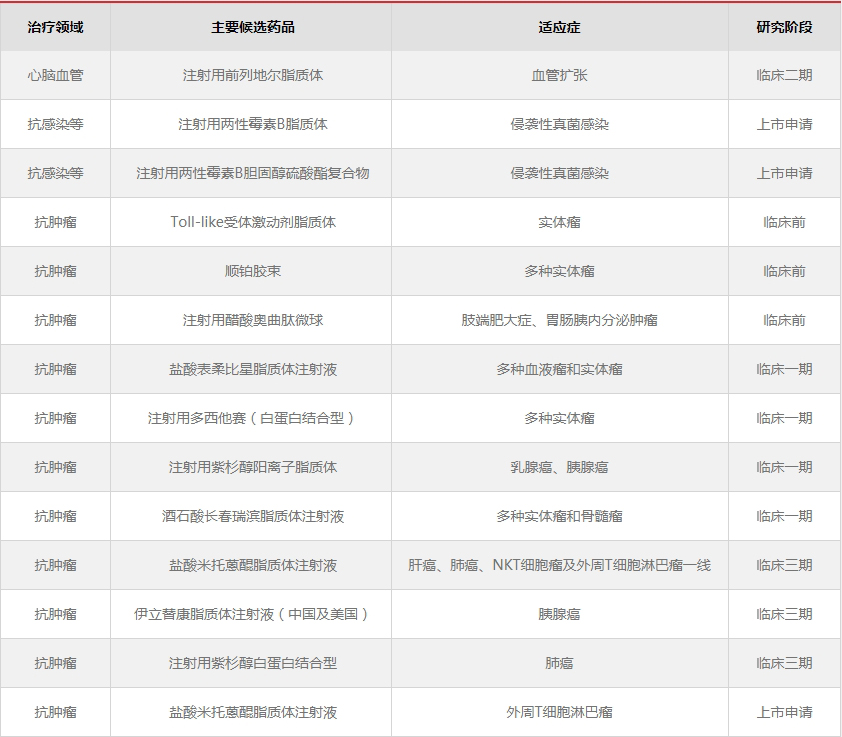Select 注射用多西他赛(白蛋白结合型) entry
The image size is (842, 737).
point(252,418)
